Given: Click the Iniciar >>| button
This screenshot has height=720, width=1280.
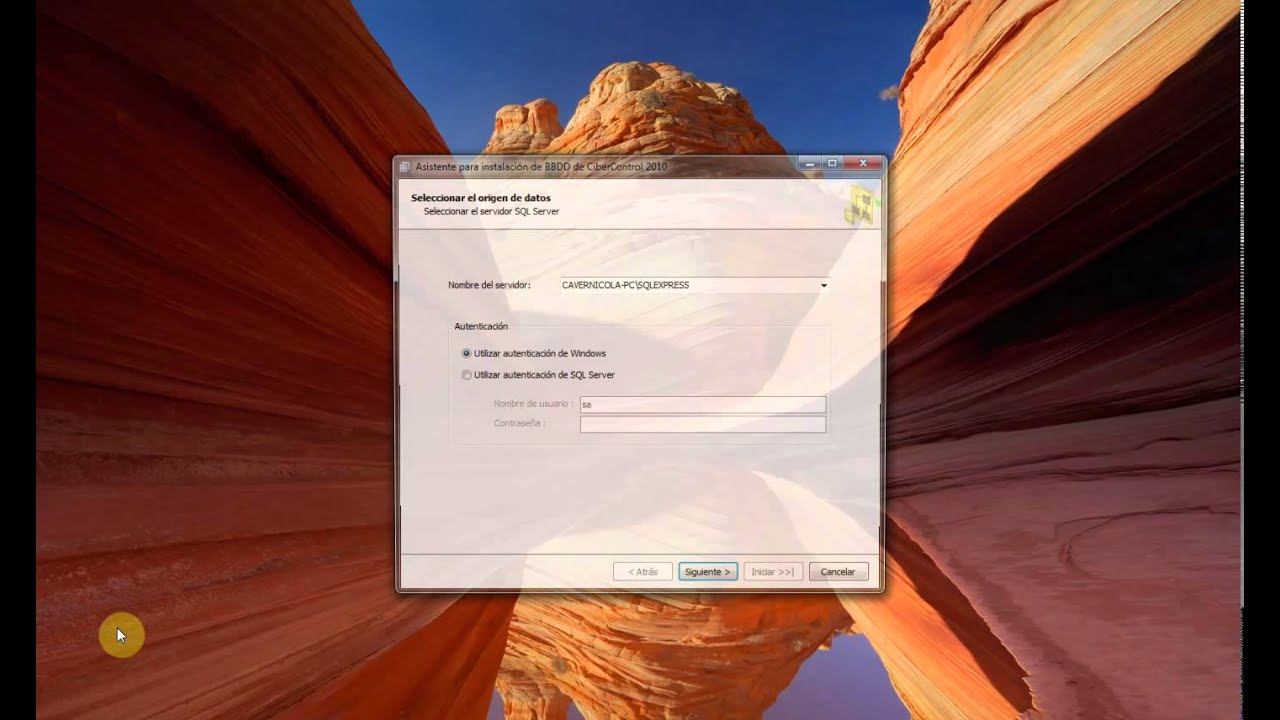Looking at the screenshot, I should [x=773, y=572].
